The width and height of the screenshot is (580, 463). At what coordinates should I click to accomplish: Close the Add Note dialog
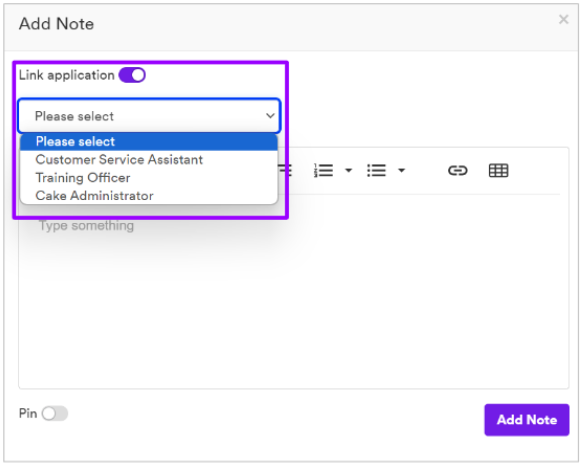(x=563, y=19)
